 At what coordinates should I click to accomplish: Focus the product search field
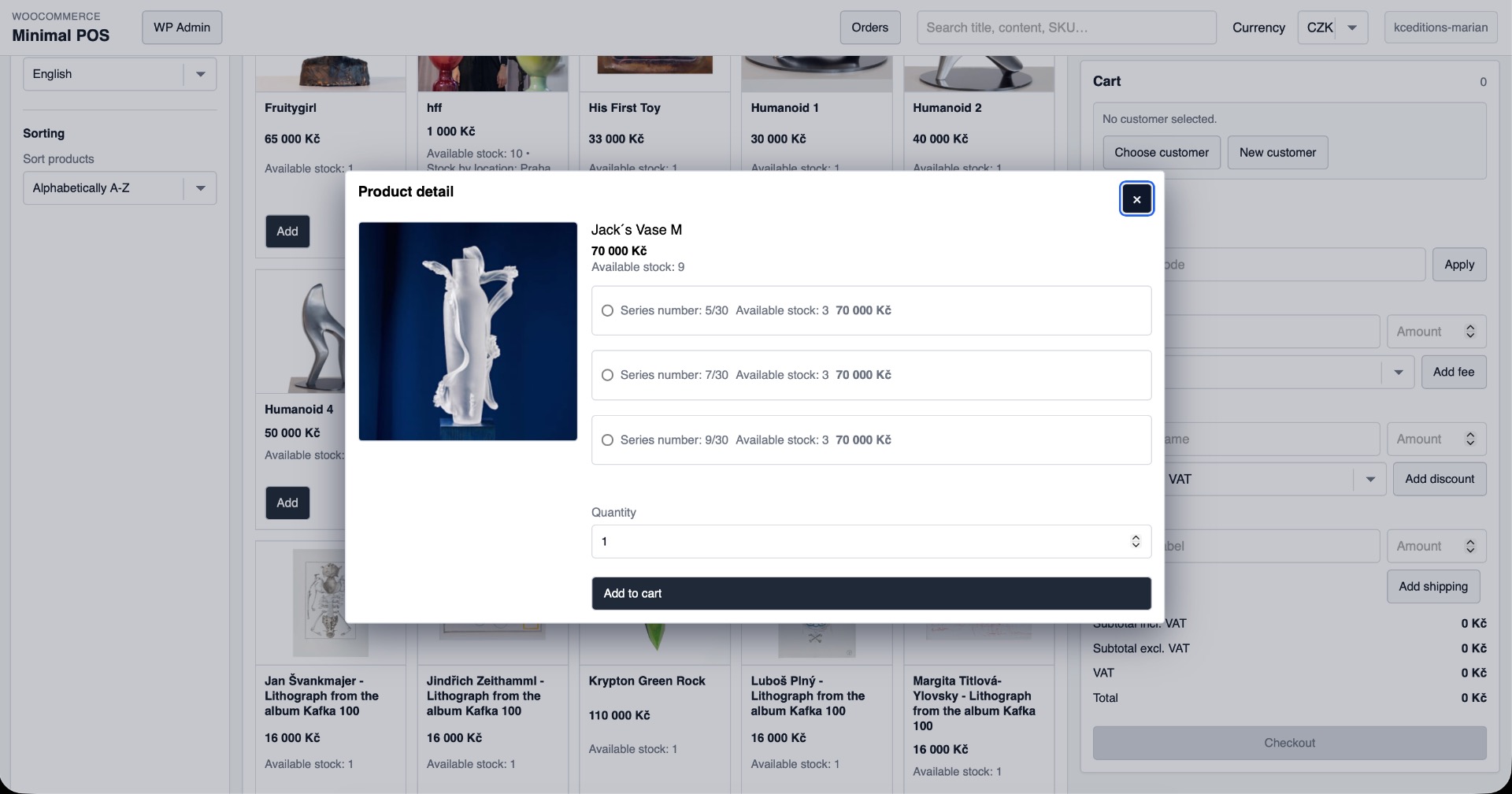pos(1066,28)
